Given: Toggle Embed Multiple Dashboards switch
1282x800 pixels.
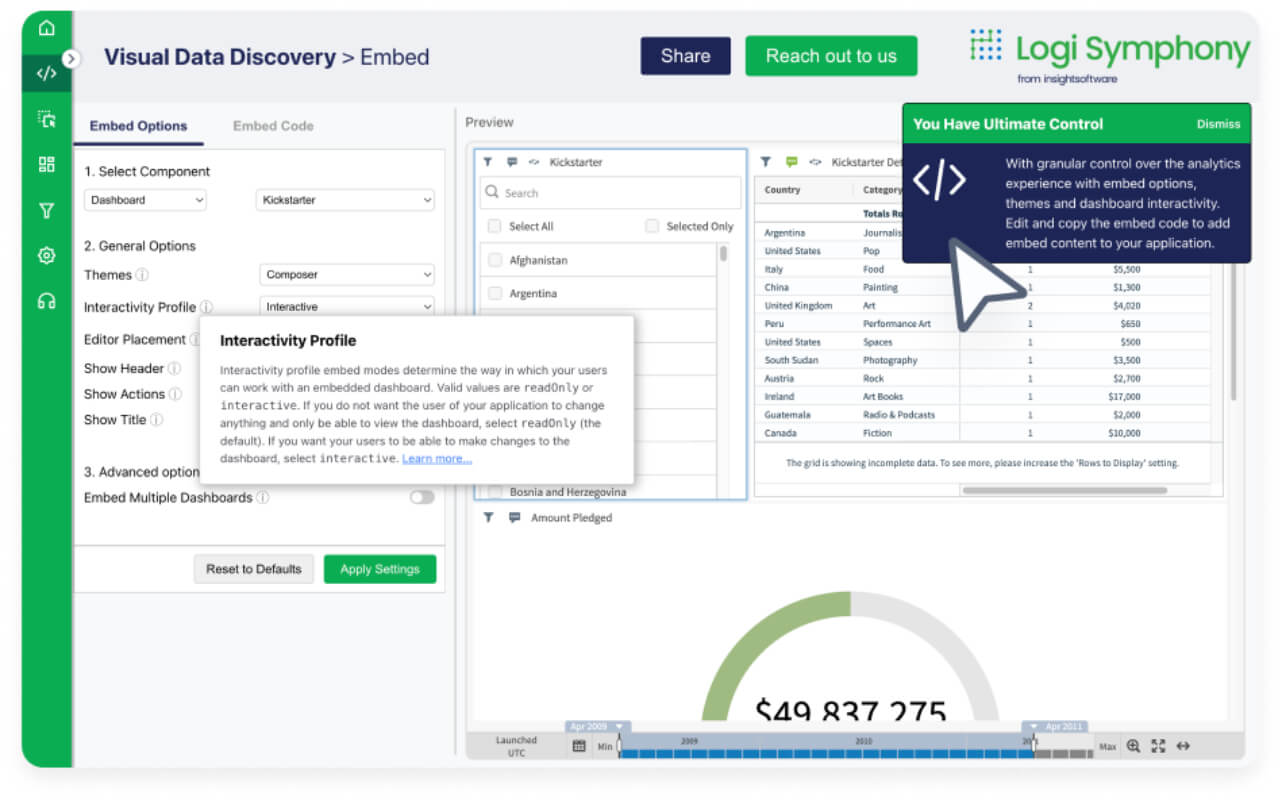Looking at the screenshot, I should point(422,497).
